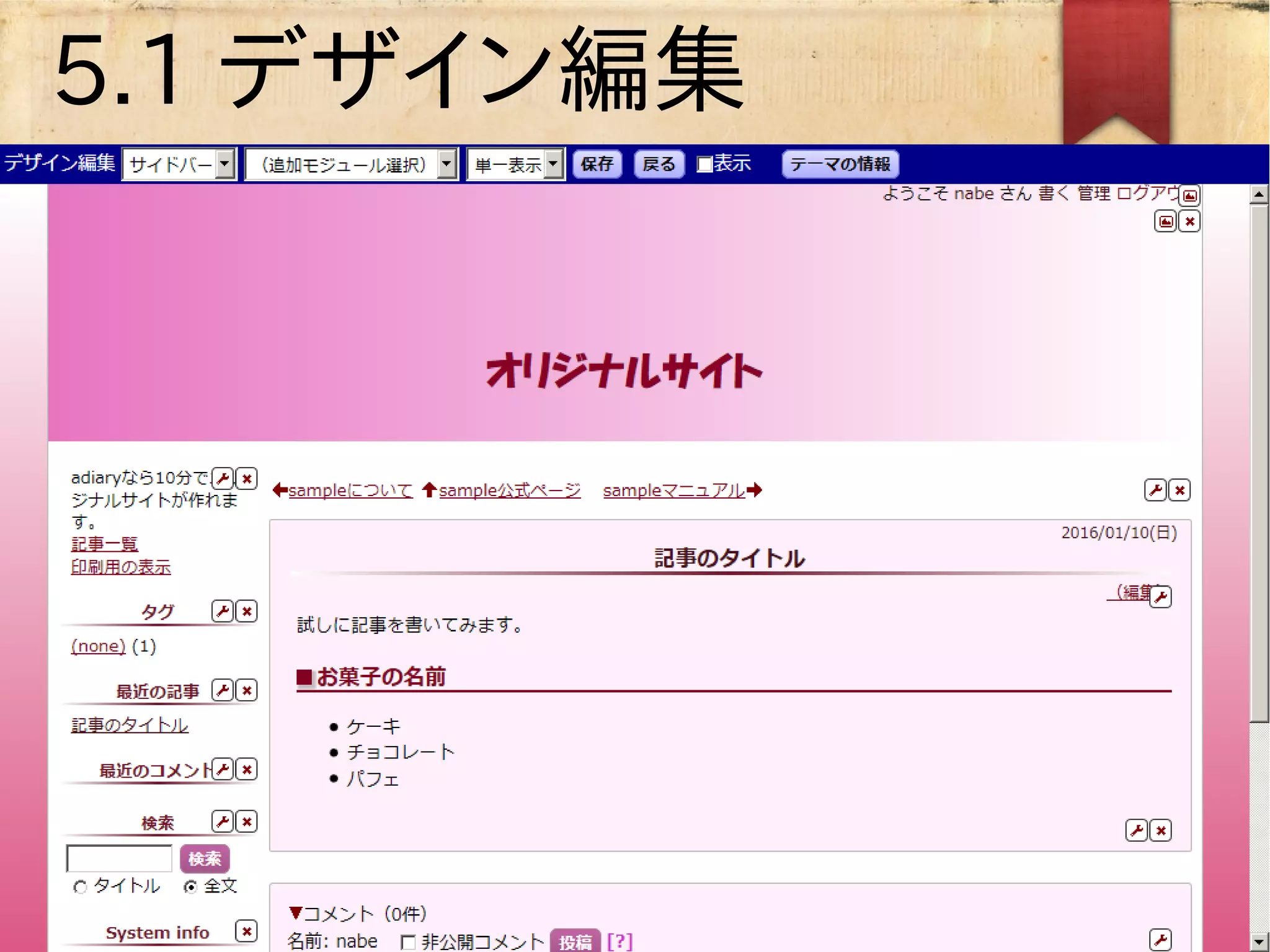Open wrench settings for 最近のコメント module
Viewport: 1270px width, 952px height.
coord(222,769)
